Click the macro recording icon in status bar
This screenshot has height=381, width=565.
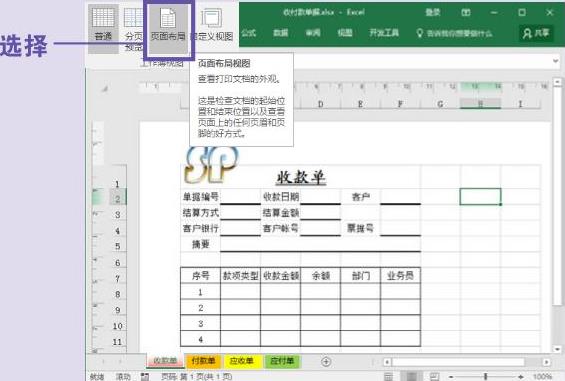pyautogui.click(x=145, y=377)
